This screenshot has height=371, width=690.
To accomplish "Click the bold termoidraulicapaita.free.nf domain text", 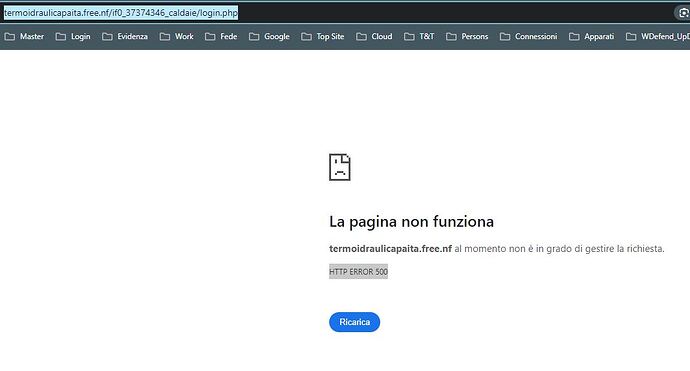I will tap(390, 249).
